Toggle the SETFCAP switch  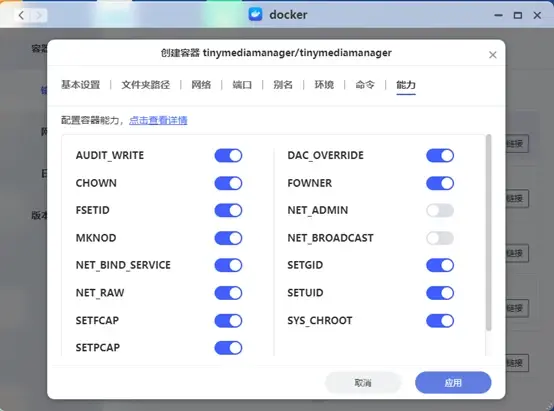(228, 321)
